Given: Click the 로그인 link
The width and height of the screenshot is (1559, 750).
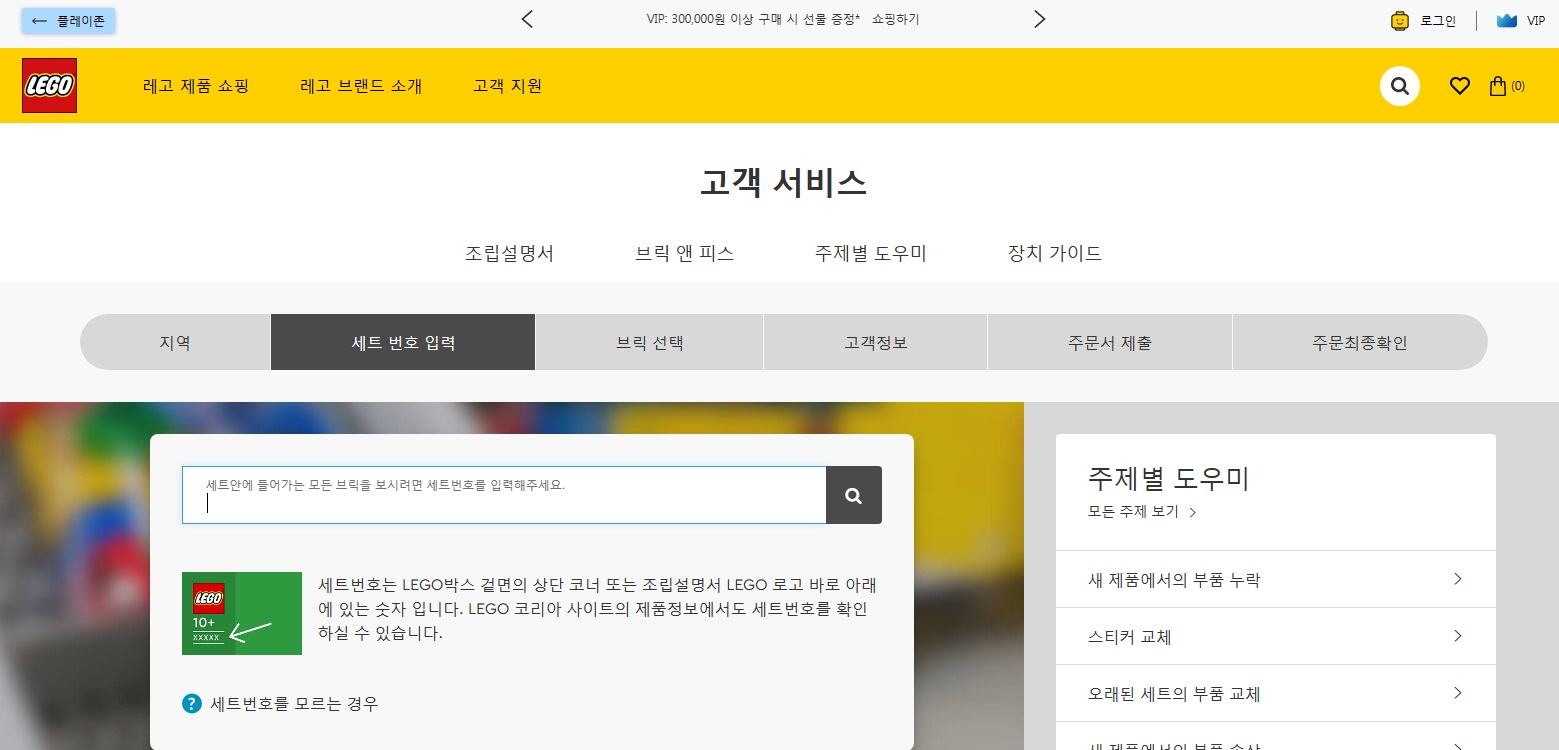Looking at the screenshot, I should point(1438,20).
